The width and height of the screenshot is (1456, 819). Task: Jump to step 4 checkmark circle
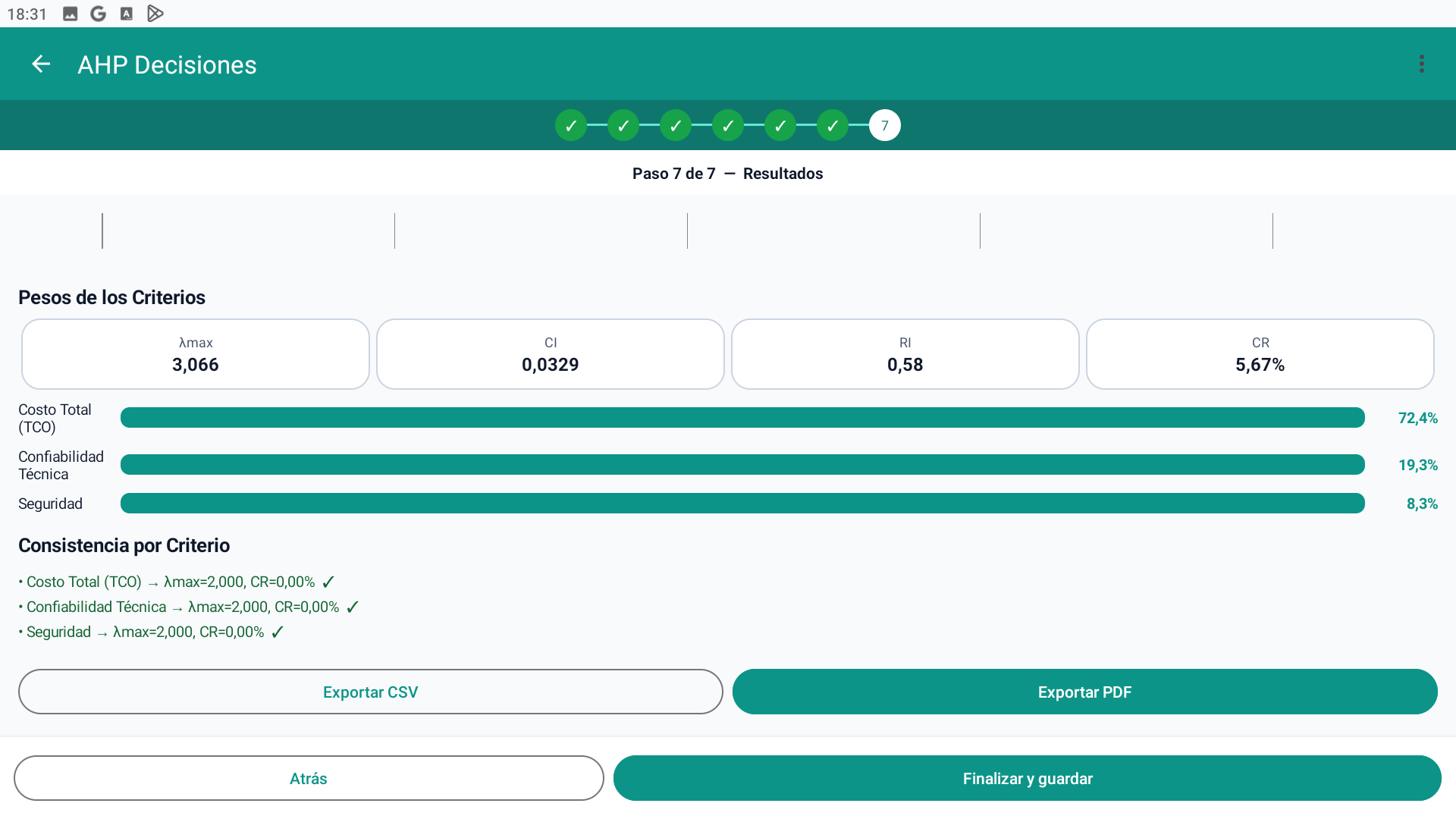[x=728, y=125]
